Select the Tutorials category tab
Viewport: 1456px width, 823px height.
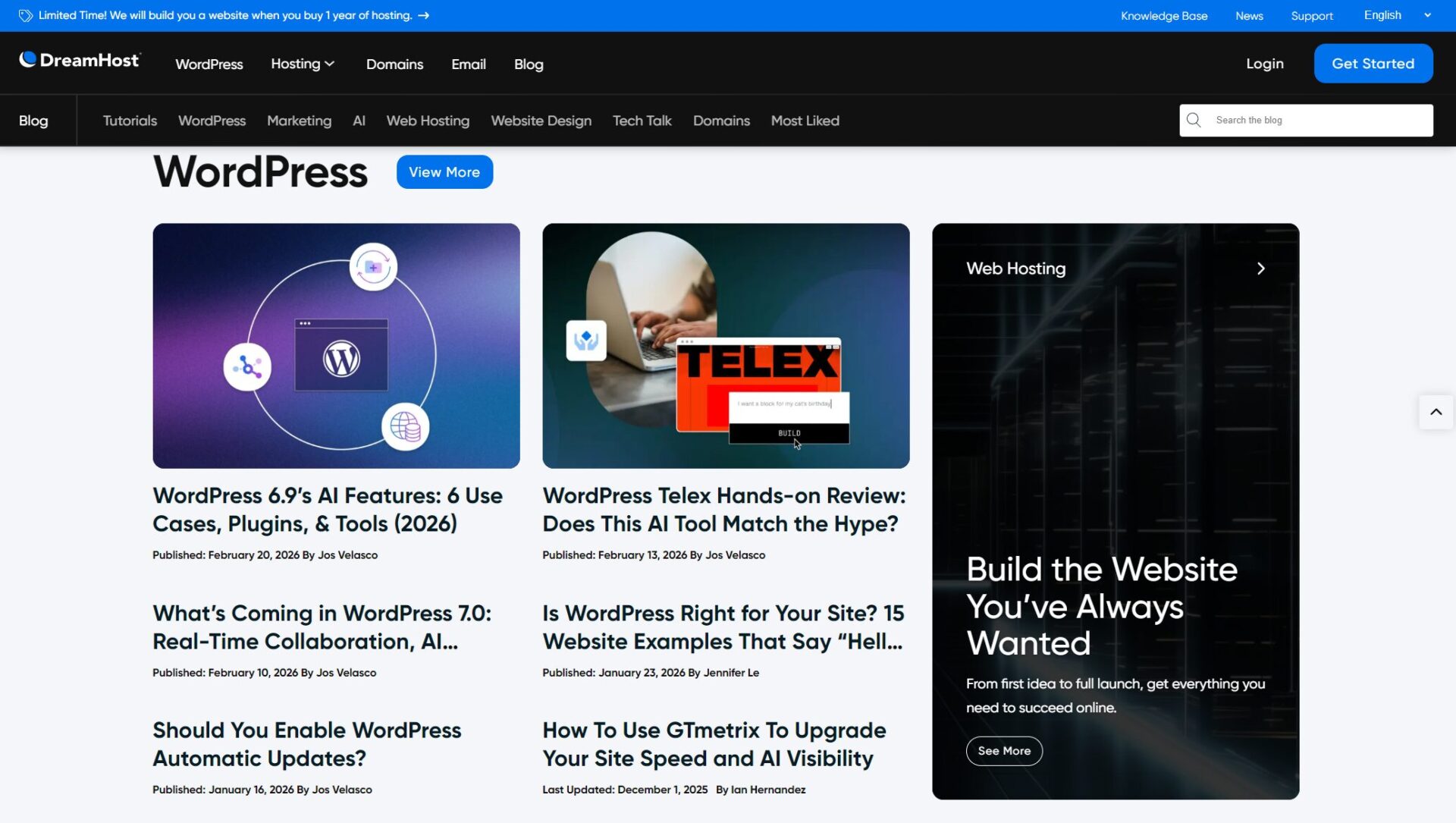coord(130,120)
